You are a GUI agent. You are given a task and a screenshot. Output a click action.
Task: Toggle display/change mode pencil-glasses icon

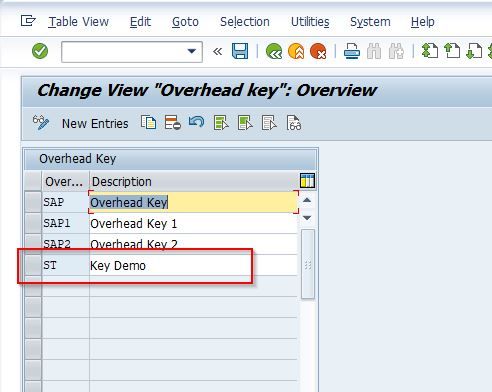click(41, 123)
